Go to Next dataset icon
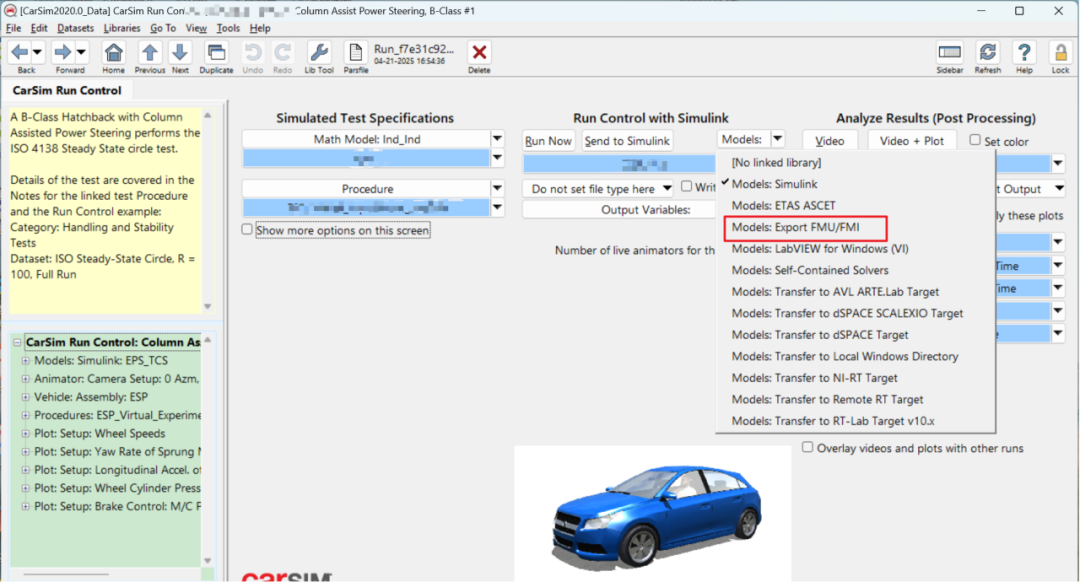The width and height of the screenshot is (1080, 582). pos(180,52)
